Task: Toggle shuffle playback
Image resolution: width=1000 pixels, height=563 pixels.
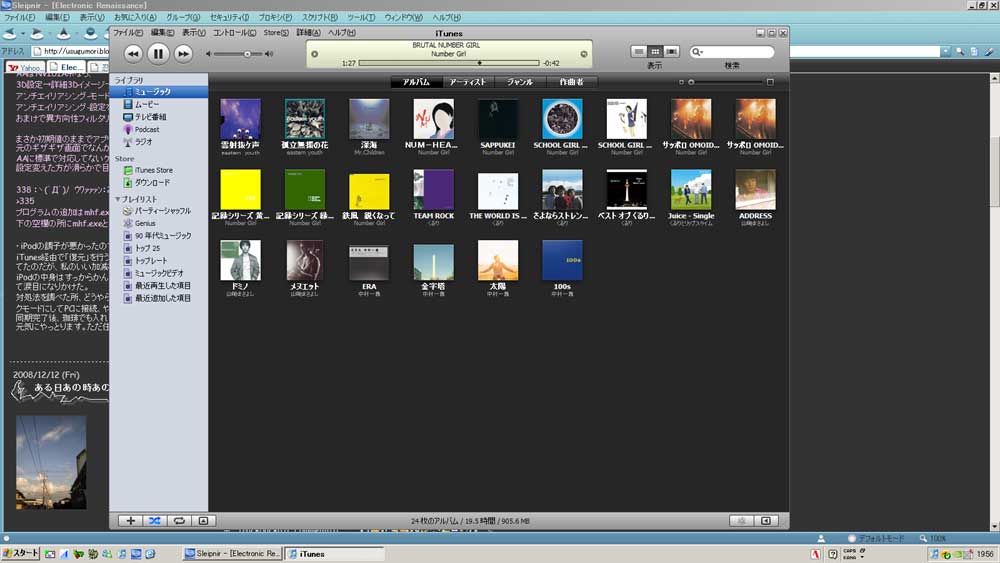Action: tap(154, 521)
